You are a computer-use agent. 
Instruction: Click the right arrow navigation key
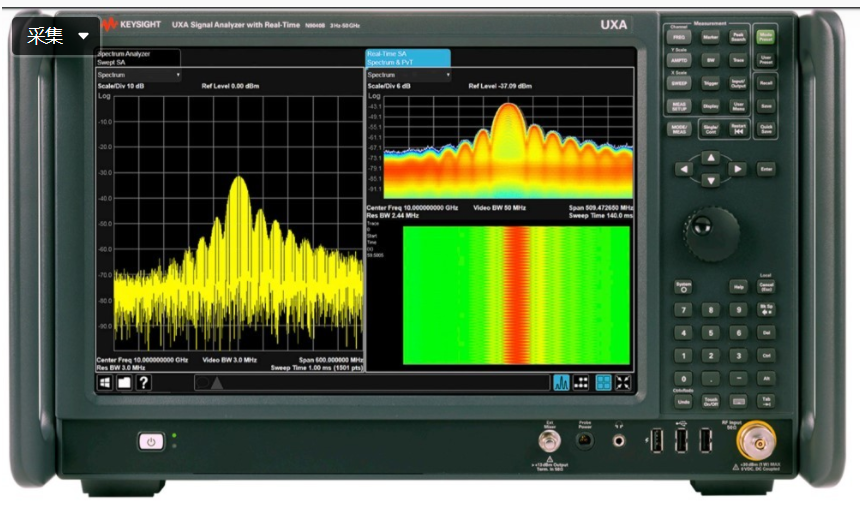(738, 169)
